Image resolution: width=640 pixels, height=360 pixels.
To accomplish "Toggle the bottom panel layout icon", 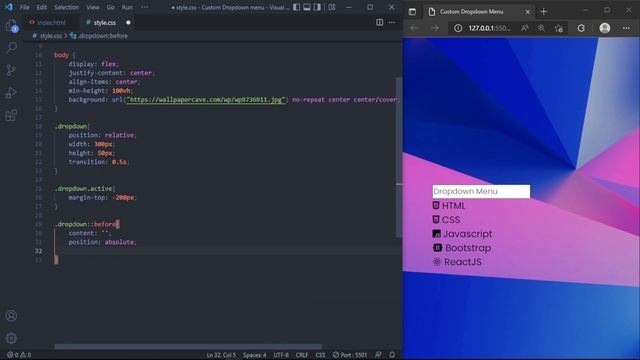I will [307, 7].
